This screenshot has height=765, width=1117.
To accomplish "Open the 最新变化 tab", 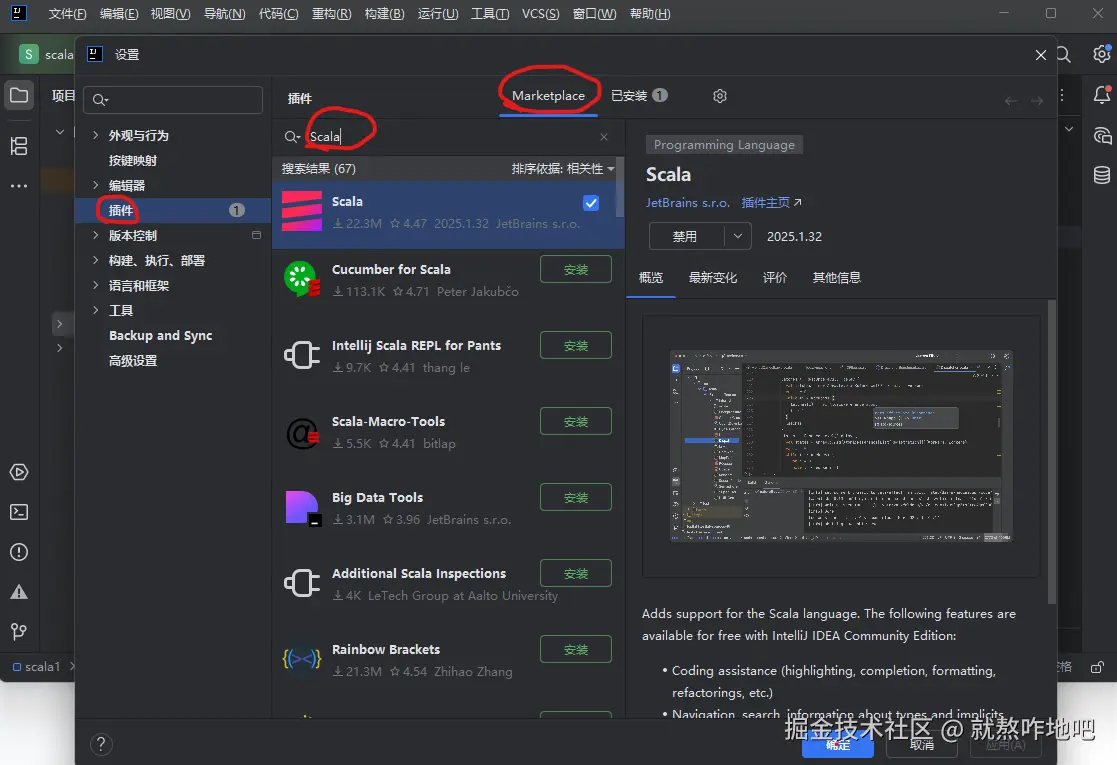I will pos(713,278).
